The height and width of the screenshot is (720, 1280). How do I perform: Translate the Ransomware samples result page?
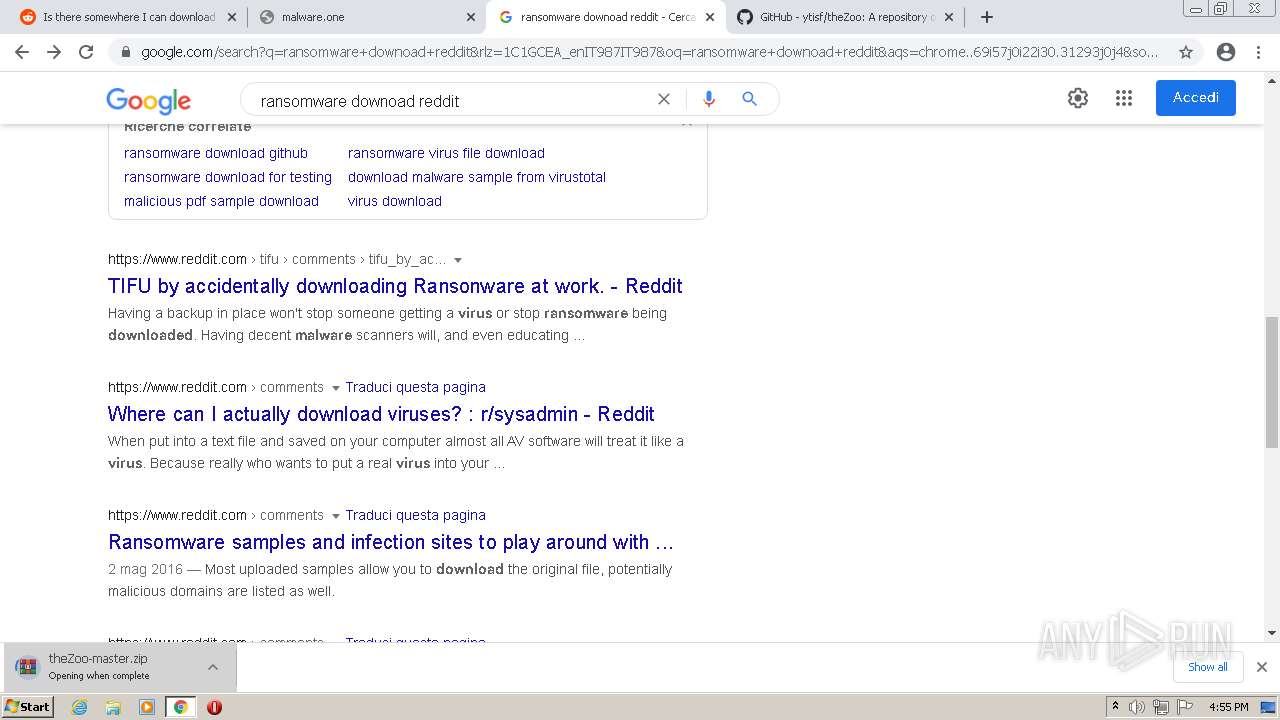click(416, 515)
